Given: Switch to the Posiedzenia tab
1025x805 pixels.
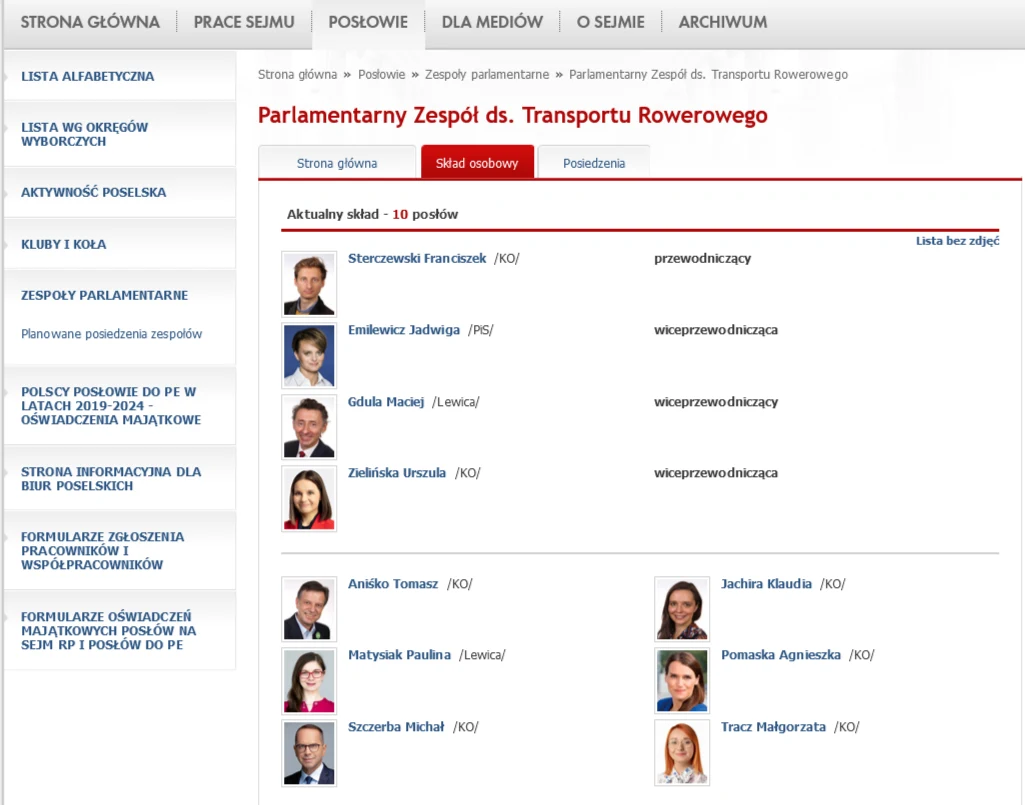Looking at the screenshot, I should pyautogui.click(x=594, y=163).
